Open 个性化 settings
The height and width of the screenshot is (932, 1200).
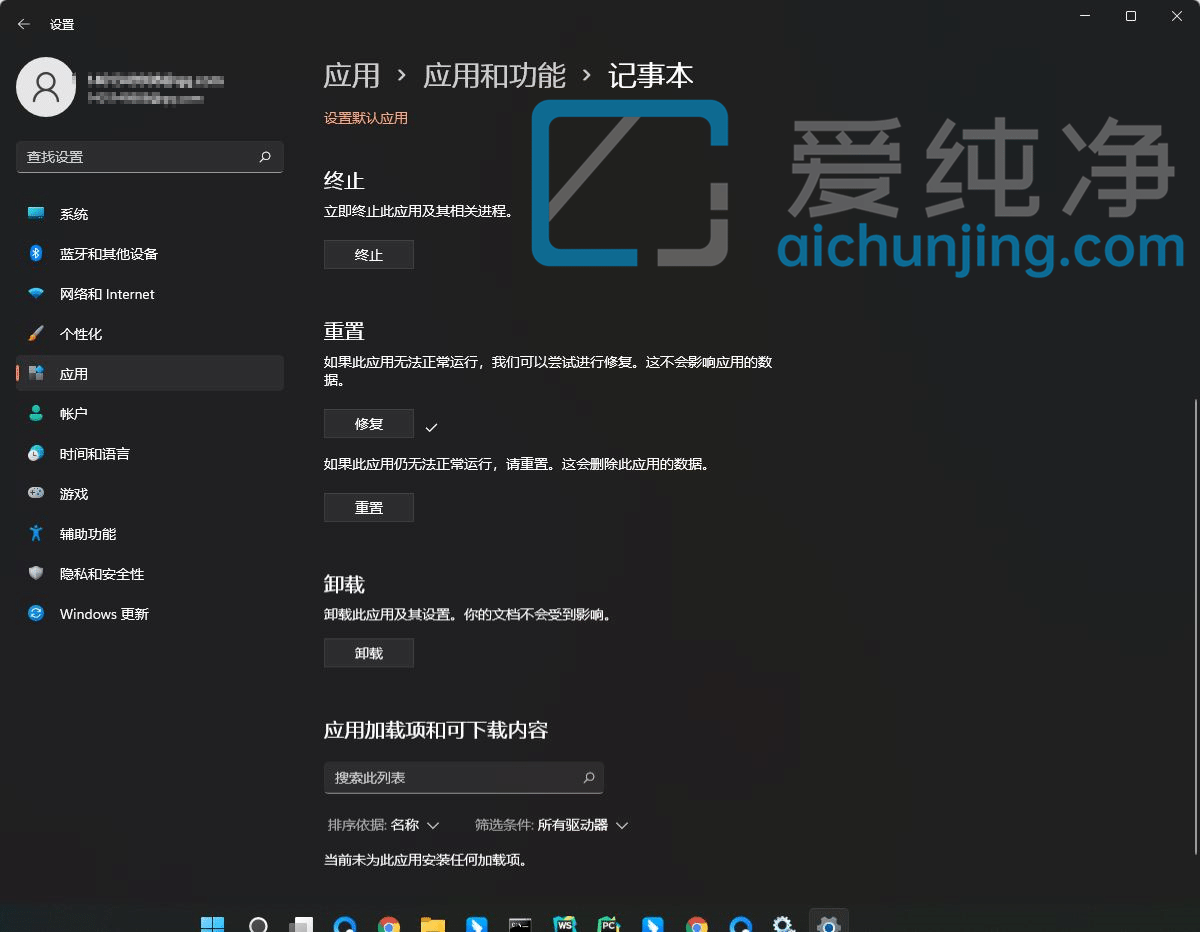pyautogui.click(x=85, y=333)
